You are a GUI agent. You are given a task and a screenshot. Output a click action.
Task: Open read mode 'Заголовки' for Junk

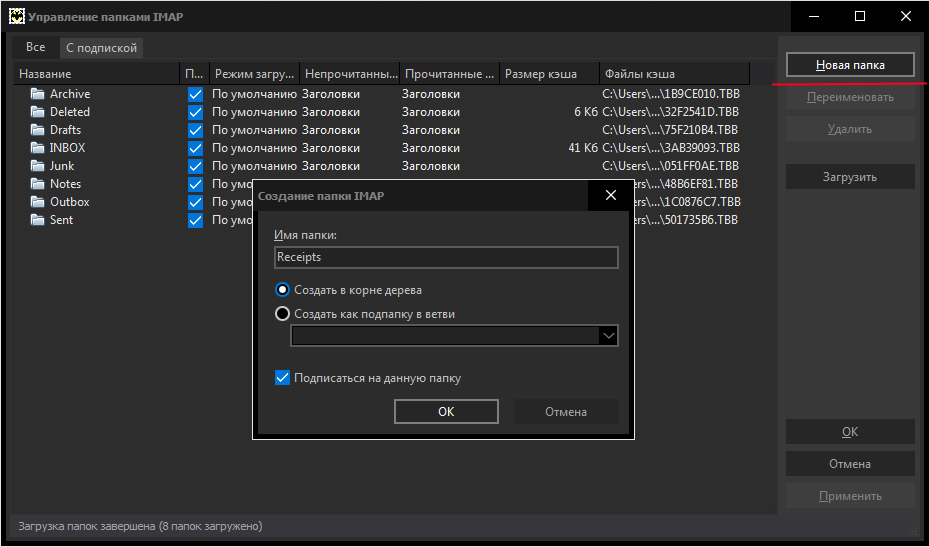click(x=431, y=166)
